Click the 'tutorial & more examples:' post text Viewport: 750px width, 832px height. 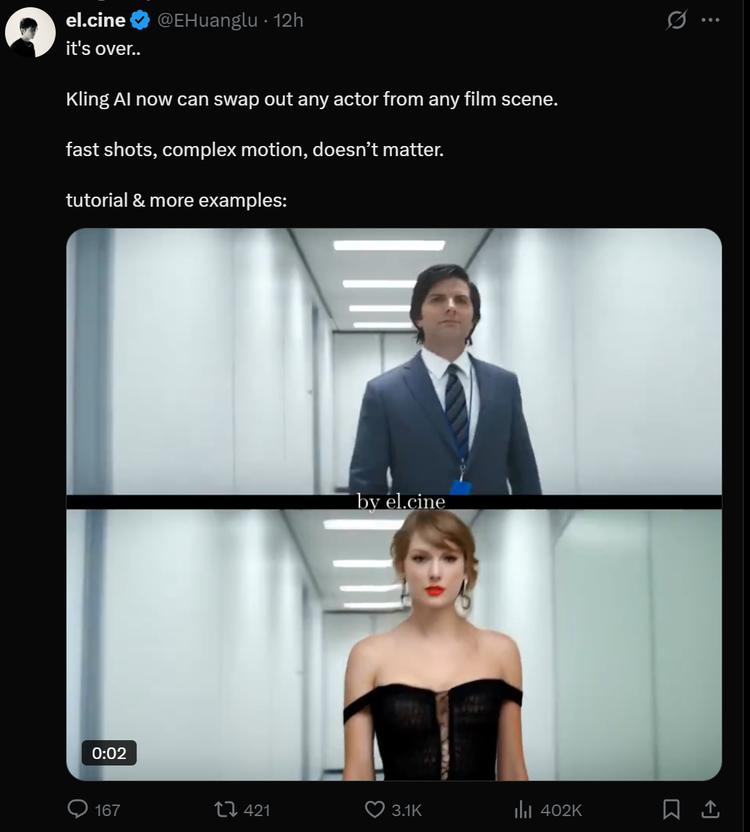coord(176,200)
